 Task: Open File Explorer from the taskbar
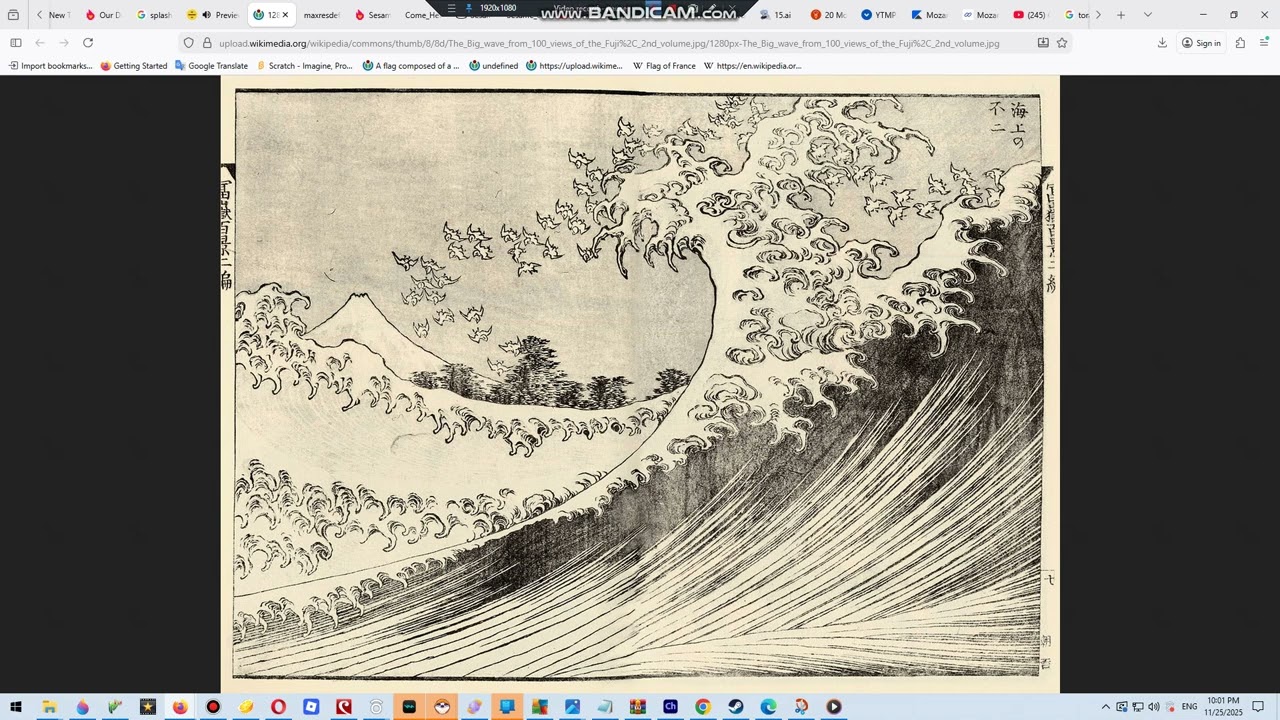click(x=49, y=707)
